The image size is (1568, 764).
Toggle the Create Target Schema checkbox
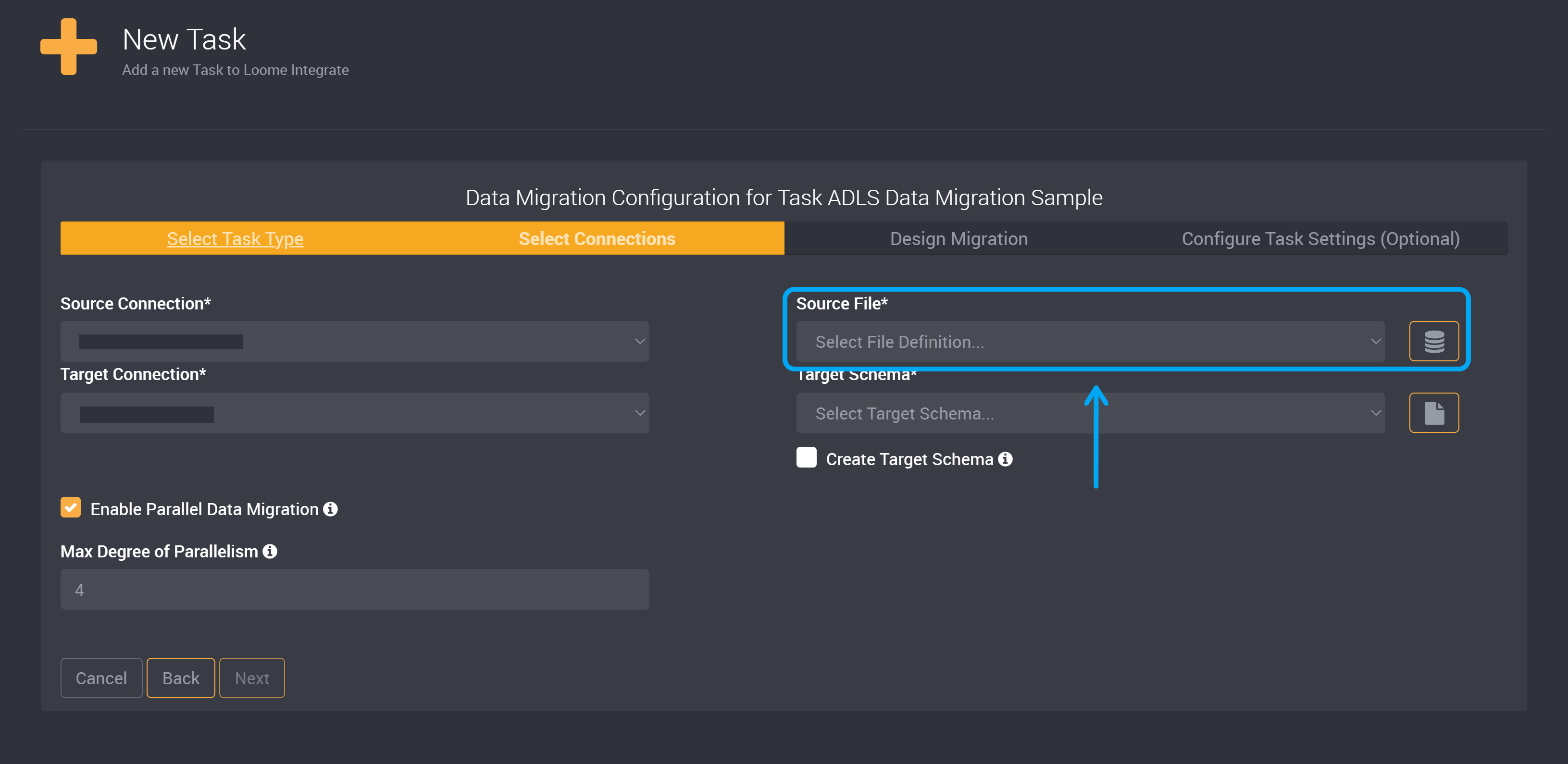pyautogui.click(x=808, y=459)
